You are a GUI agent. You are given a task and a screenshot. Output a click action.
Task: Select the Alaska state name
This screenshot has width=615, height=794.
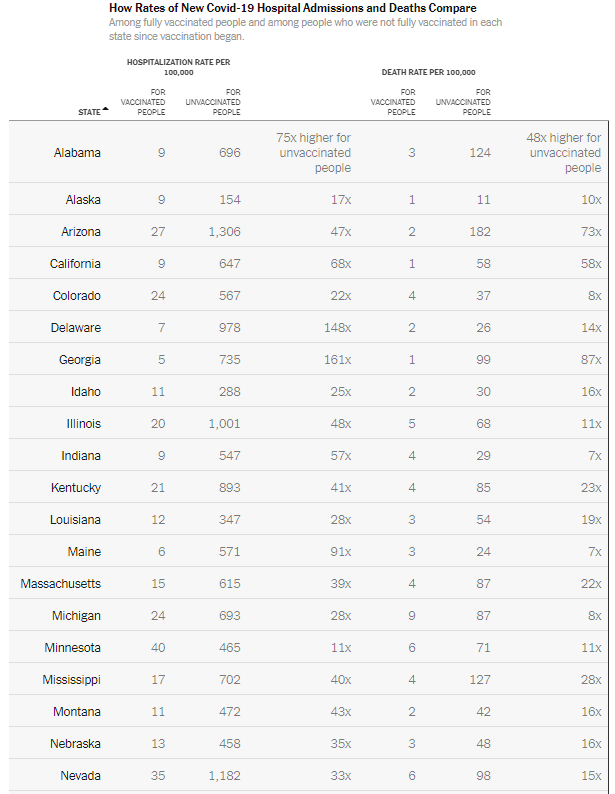coord(83,200)
